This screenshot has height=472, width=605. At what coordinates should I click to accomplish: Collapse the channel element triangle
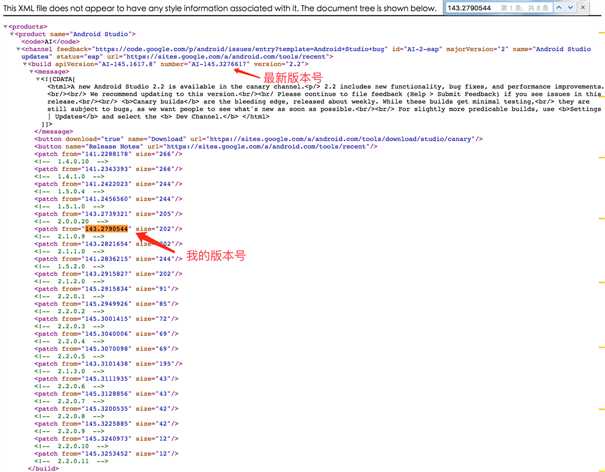[18, 49]
